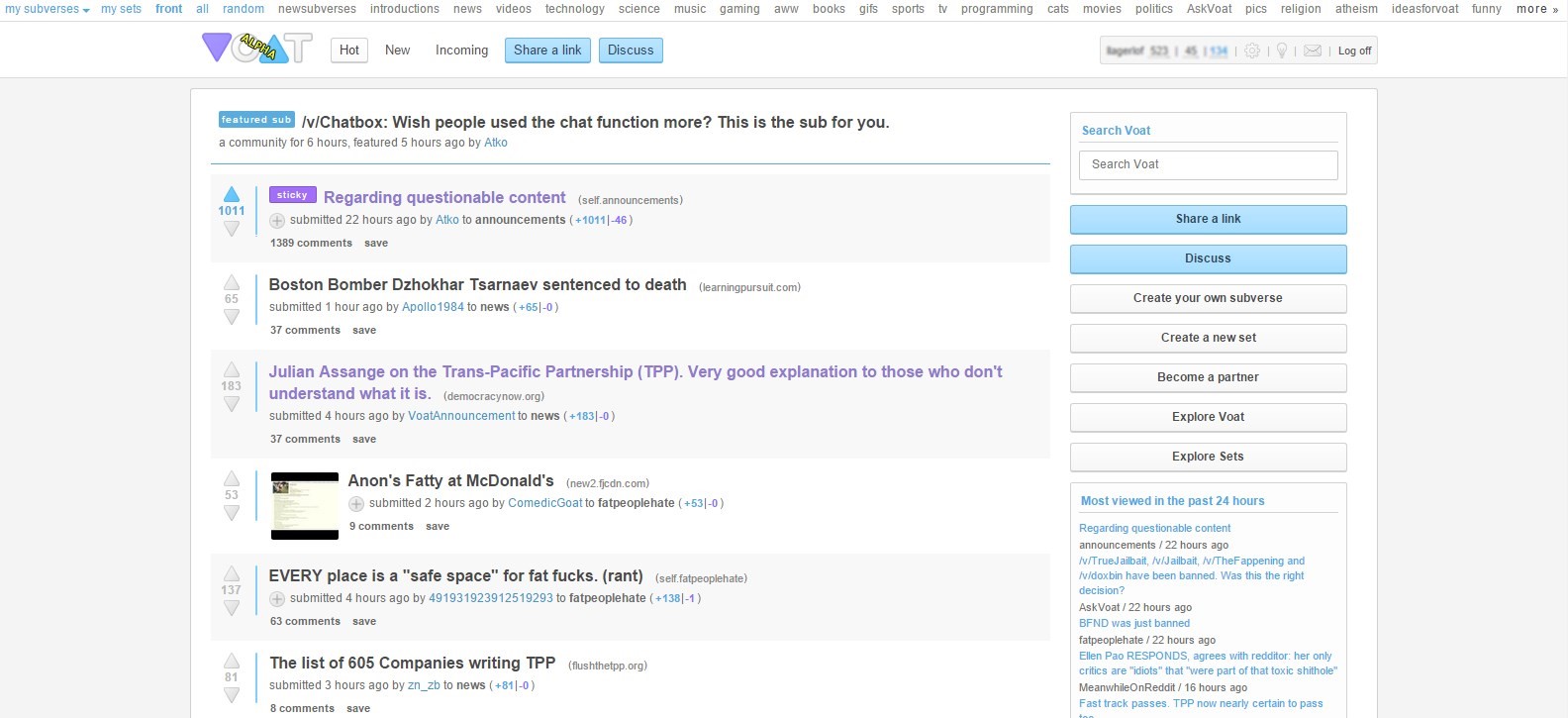Open user VoatAnnouncement's profile
Viewport: 1568px width, 718px height.
pyautogui.click(x=461, y=416)
